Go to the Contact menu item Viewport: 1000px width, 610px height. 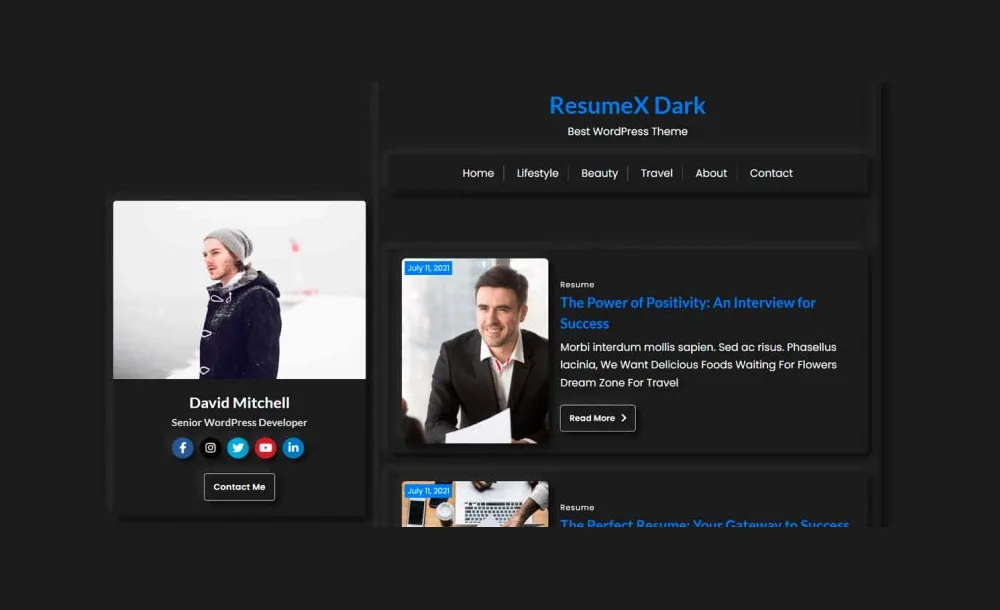pyautogui.click(x=771, y=173)
